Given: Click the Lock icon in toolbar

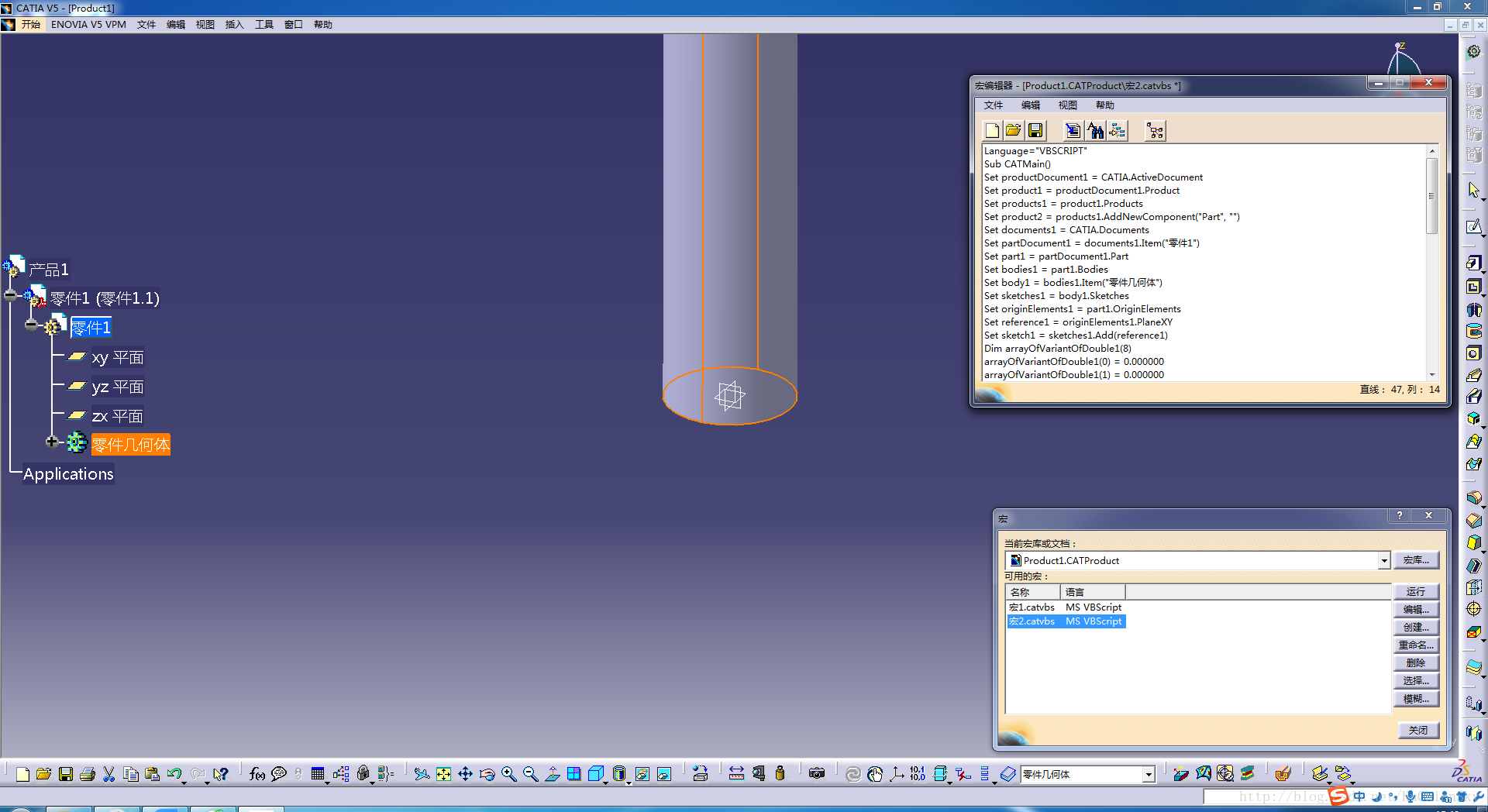Looking at the screenshot, I should (363, 774).
